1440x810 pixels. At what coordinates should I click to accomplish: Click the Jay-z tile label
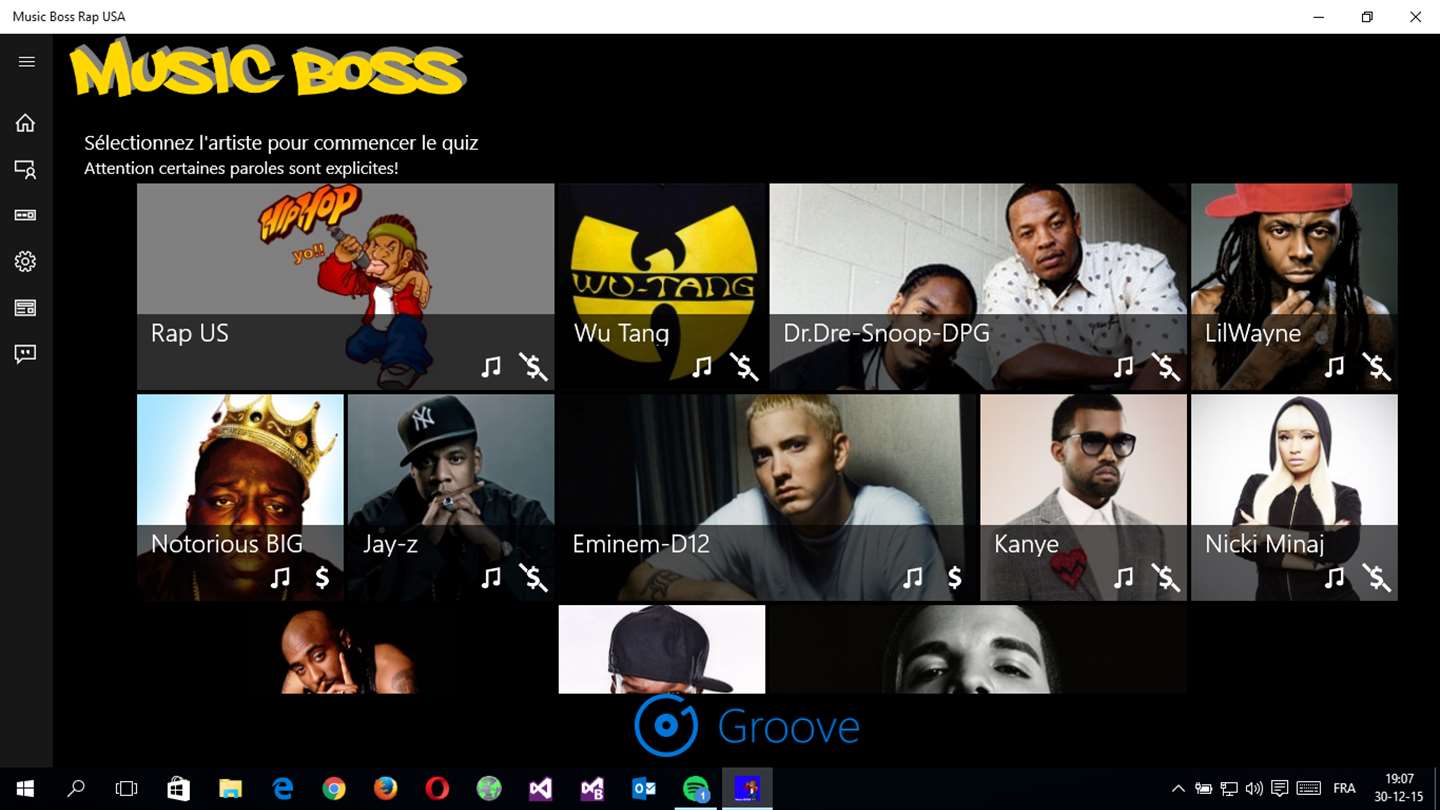pyautogui.click(x=390, y=544)
